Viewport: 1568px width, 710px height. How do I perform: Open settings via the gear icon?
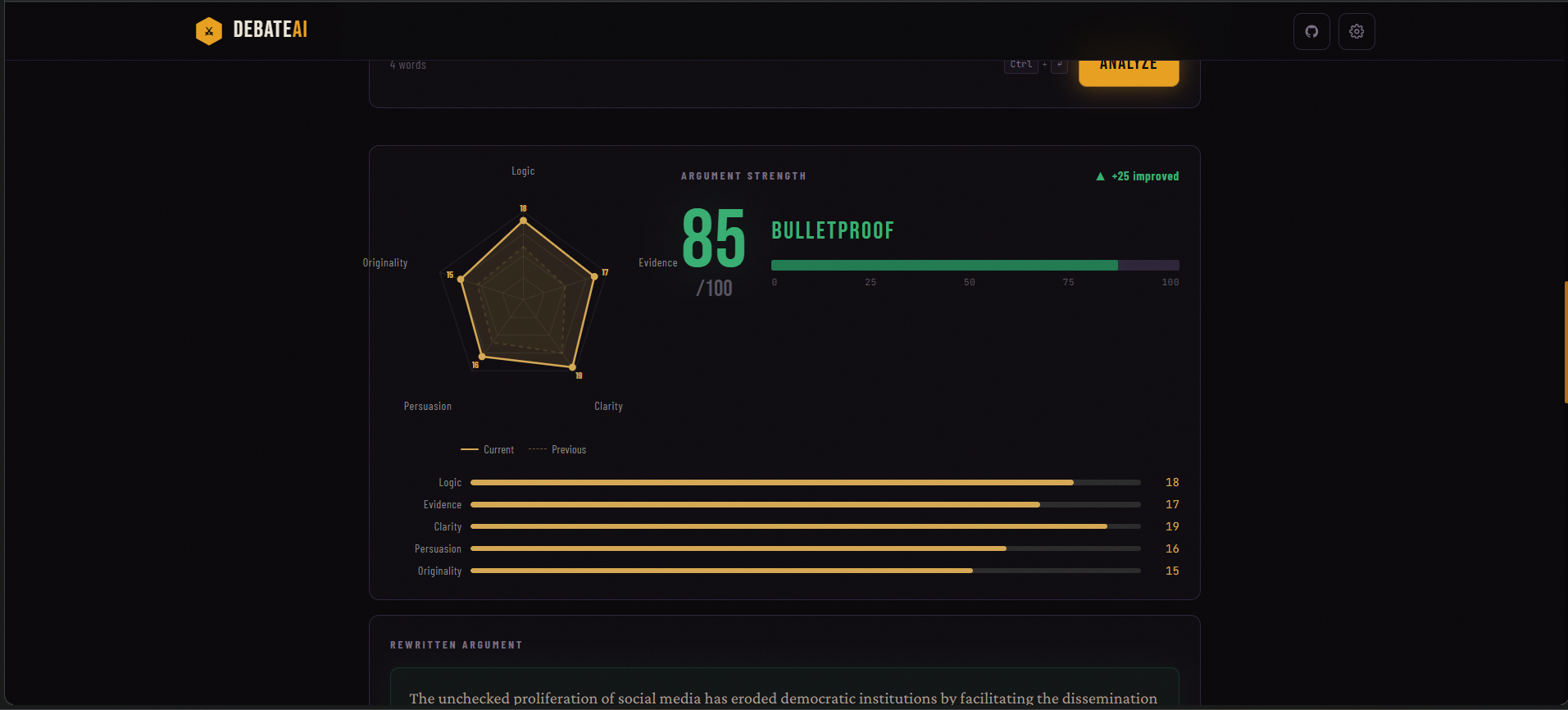click(x=1357, y=31)
